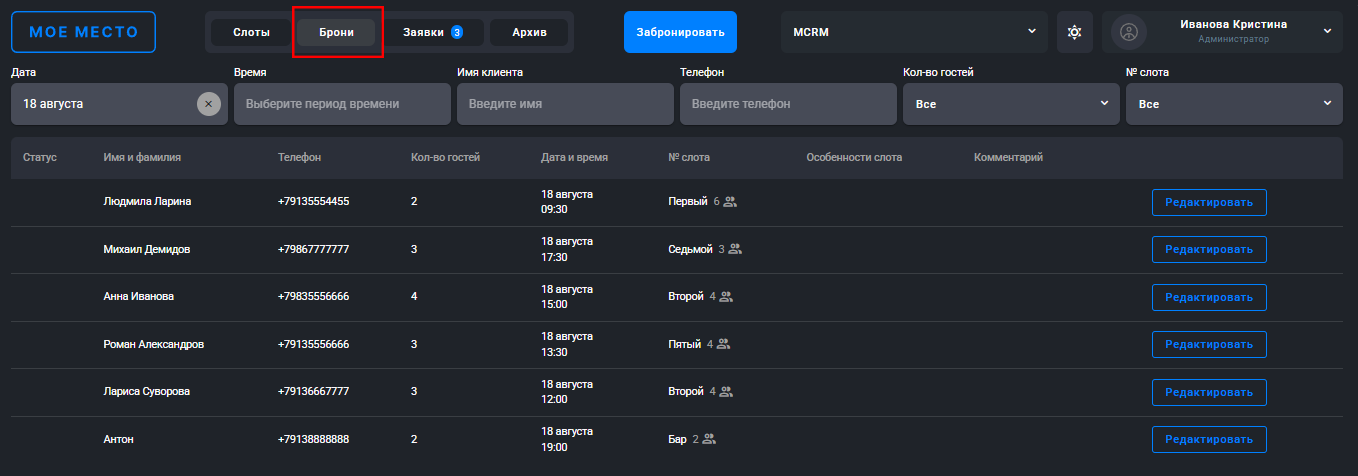Click guests icon in Анна Иванова row
Image resolution: width=1358 pixels, height=476 pixels.
click(726, 296)
